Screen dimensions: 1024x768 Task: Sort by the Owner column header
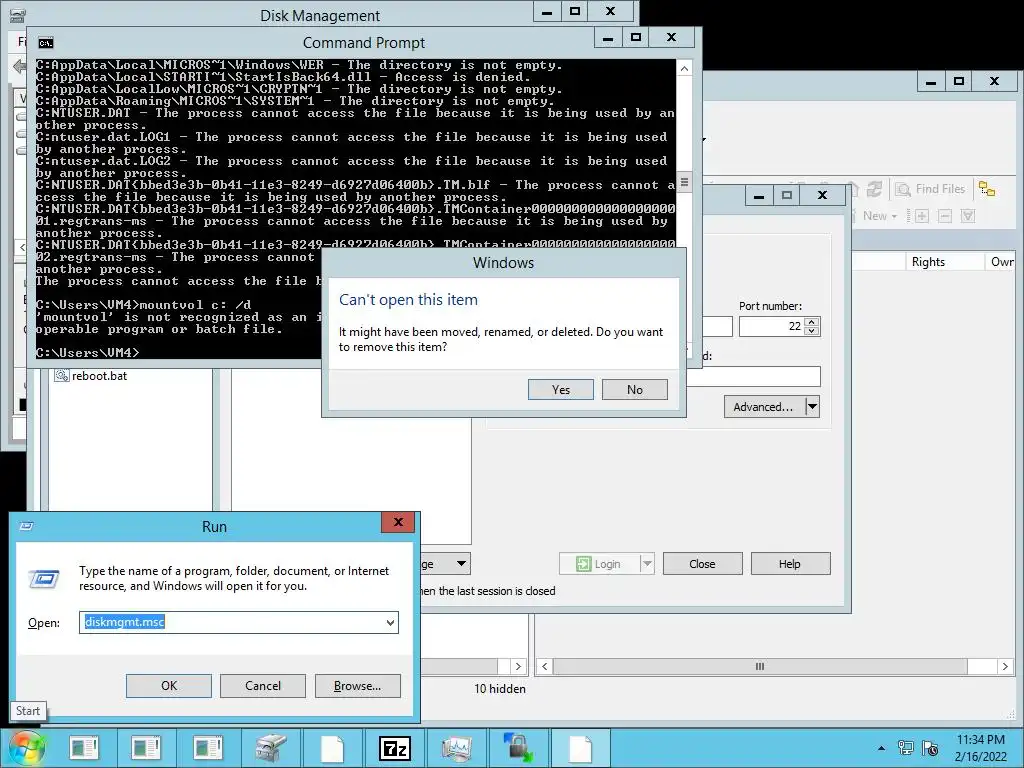(x=1002, y=262)
